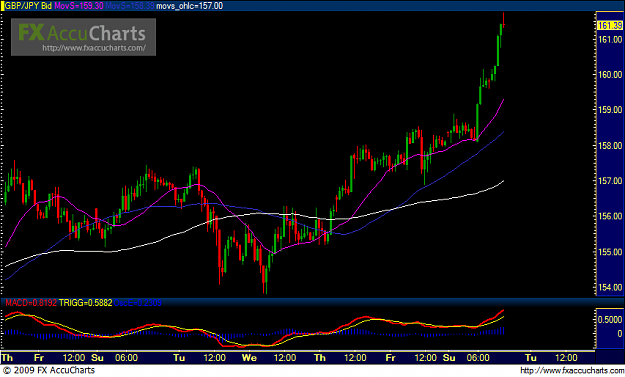
Task: Select the magenta MovS=159.30 indicator label
Action: [79, 6]
